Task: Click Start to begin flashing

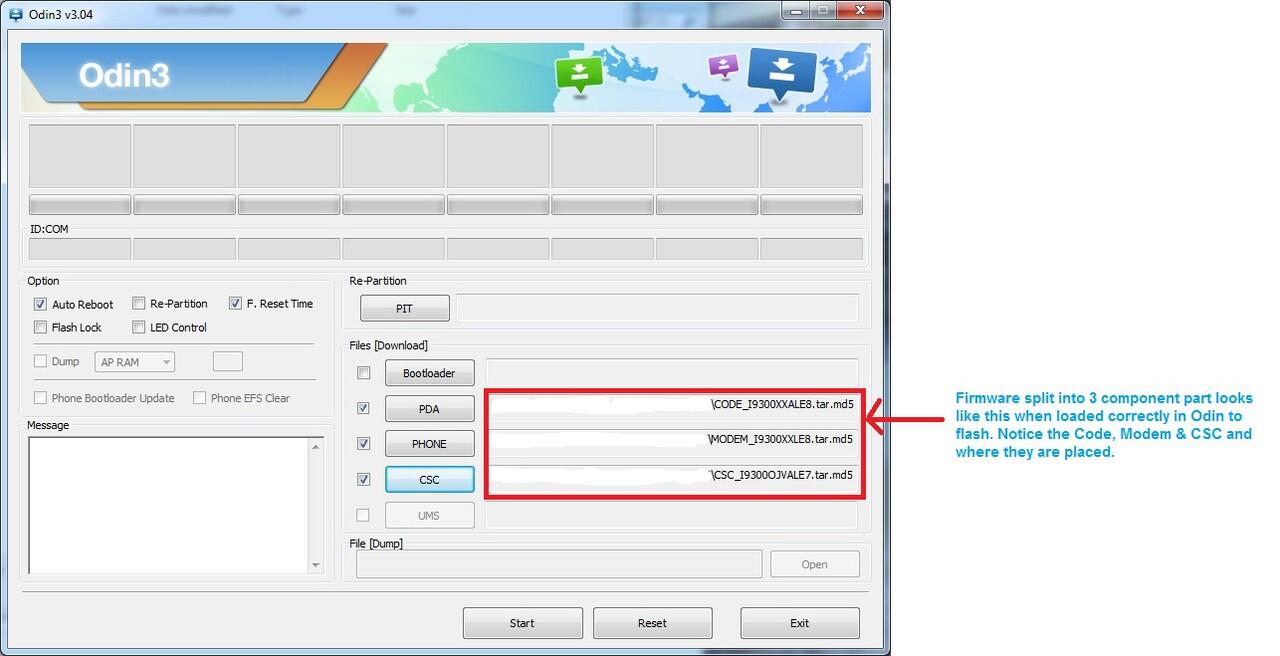Action: pos(522,623)
